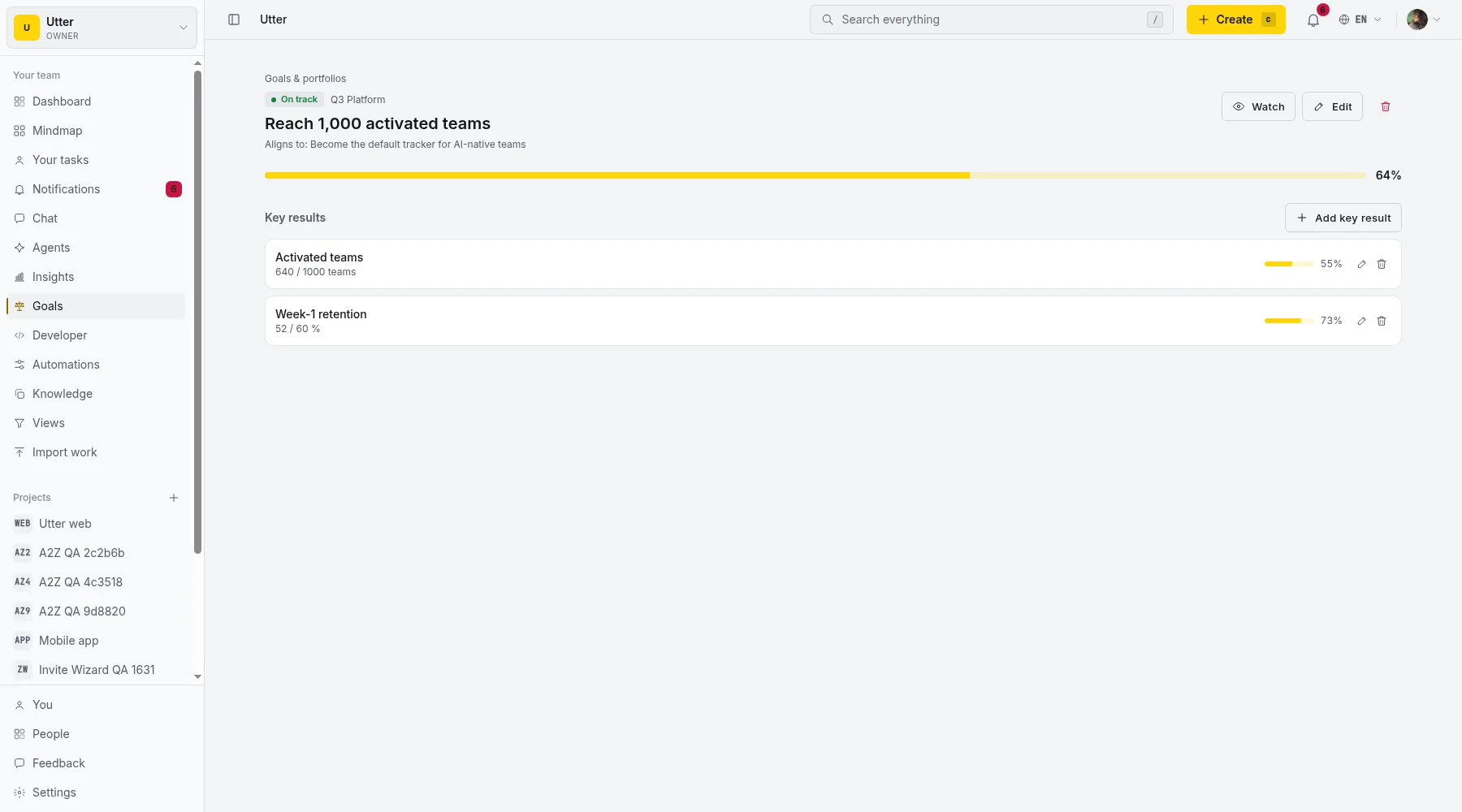
Task: Edit the Week-1 retention pencil icon
Action: pyautogui.click(x=1361, y=321)
